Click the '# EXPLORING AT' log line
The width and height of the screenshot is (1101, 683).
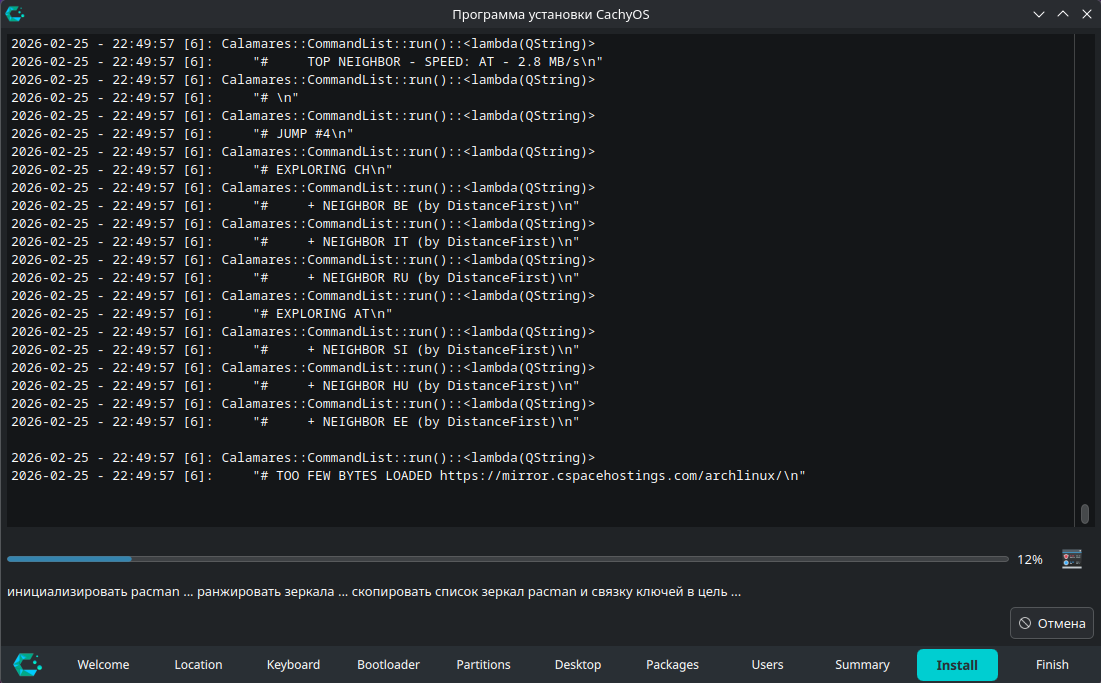click(x=202, y=314)
